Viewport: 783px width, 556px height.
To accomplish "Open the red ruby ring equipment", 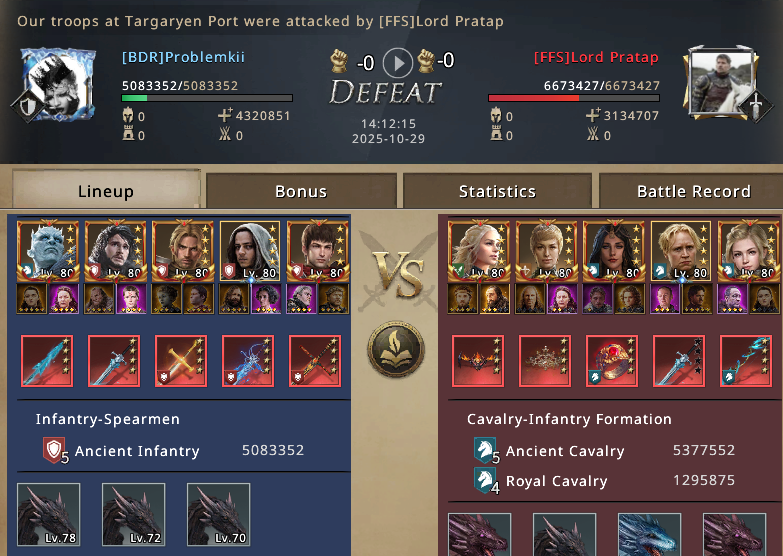I will 612,361.
